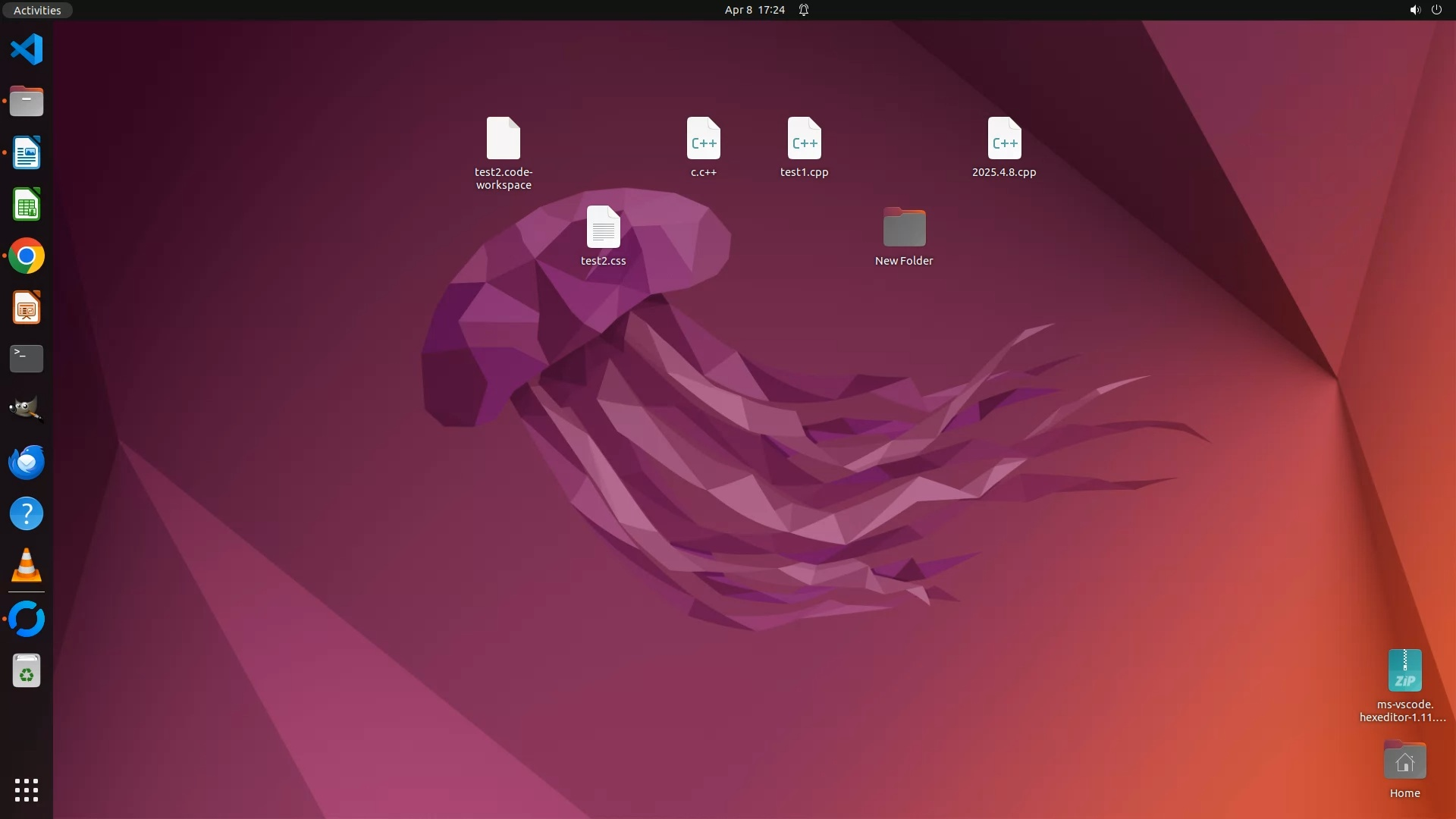The image size is (1456, 819).
Task: Click the volume speaker indicator
Action: [x=1414, y=10]
